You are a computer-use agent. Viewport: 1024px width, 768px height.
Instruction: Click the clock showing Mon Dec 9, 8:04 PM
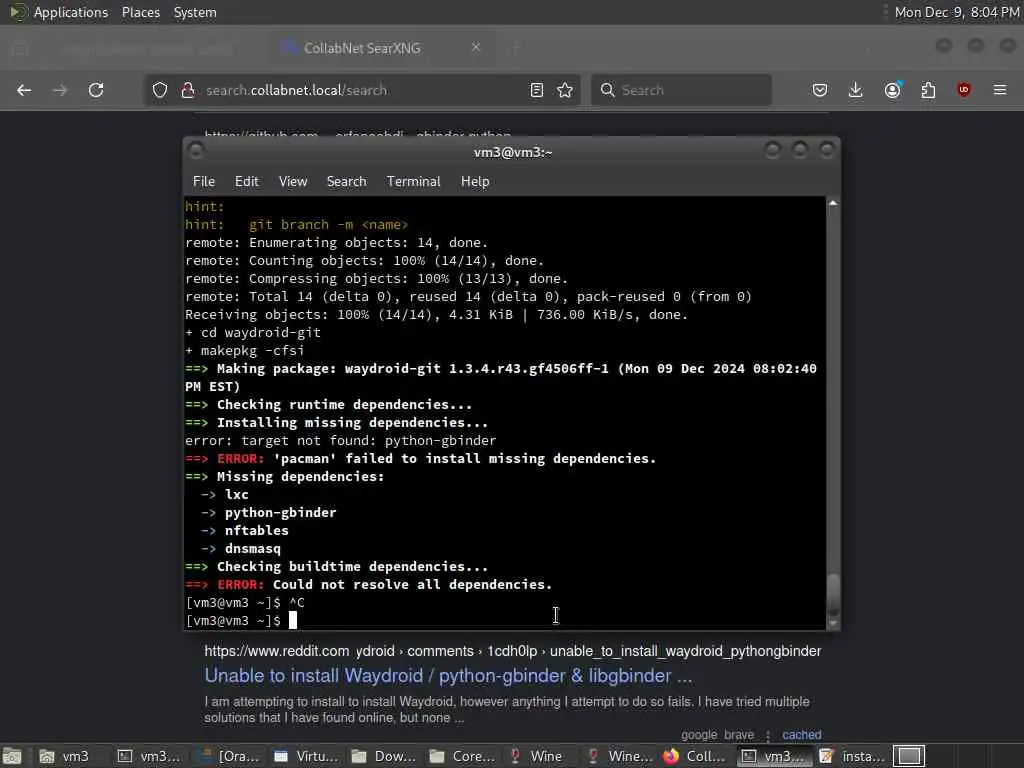(x=957, y=12)
